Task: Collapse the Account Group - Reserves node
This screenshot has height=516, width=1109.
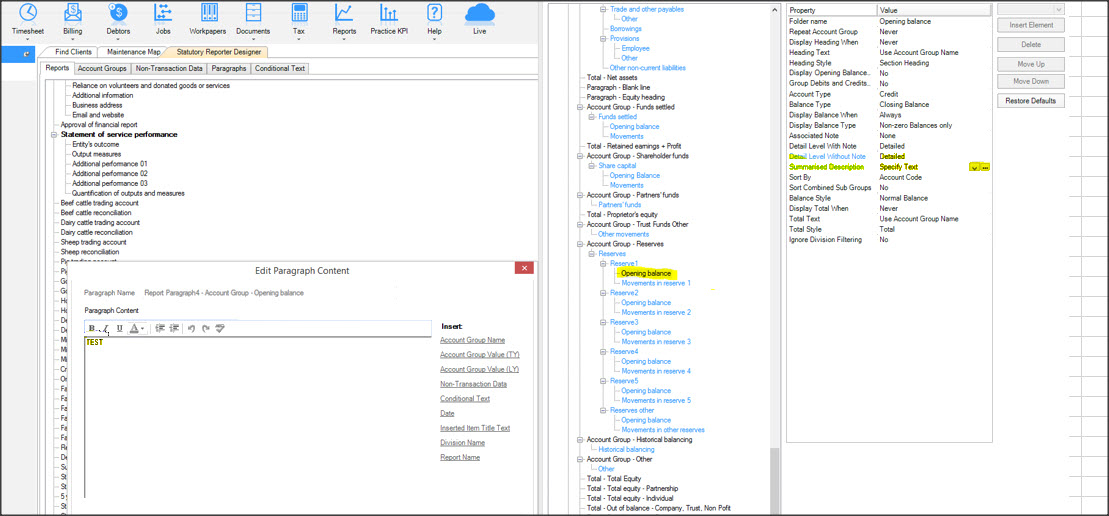Action: click(x=580, y=244)
